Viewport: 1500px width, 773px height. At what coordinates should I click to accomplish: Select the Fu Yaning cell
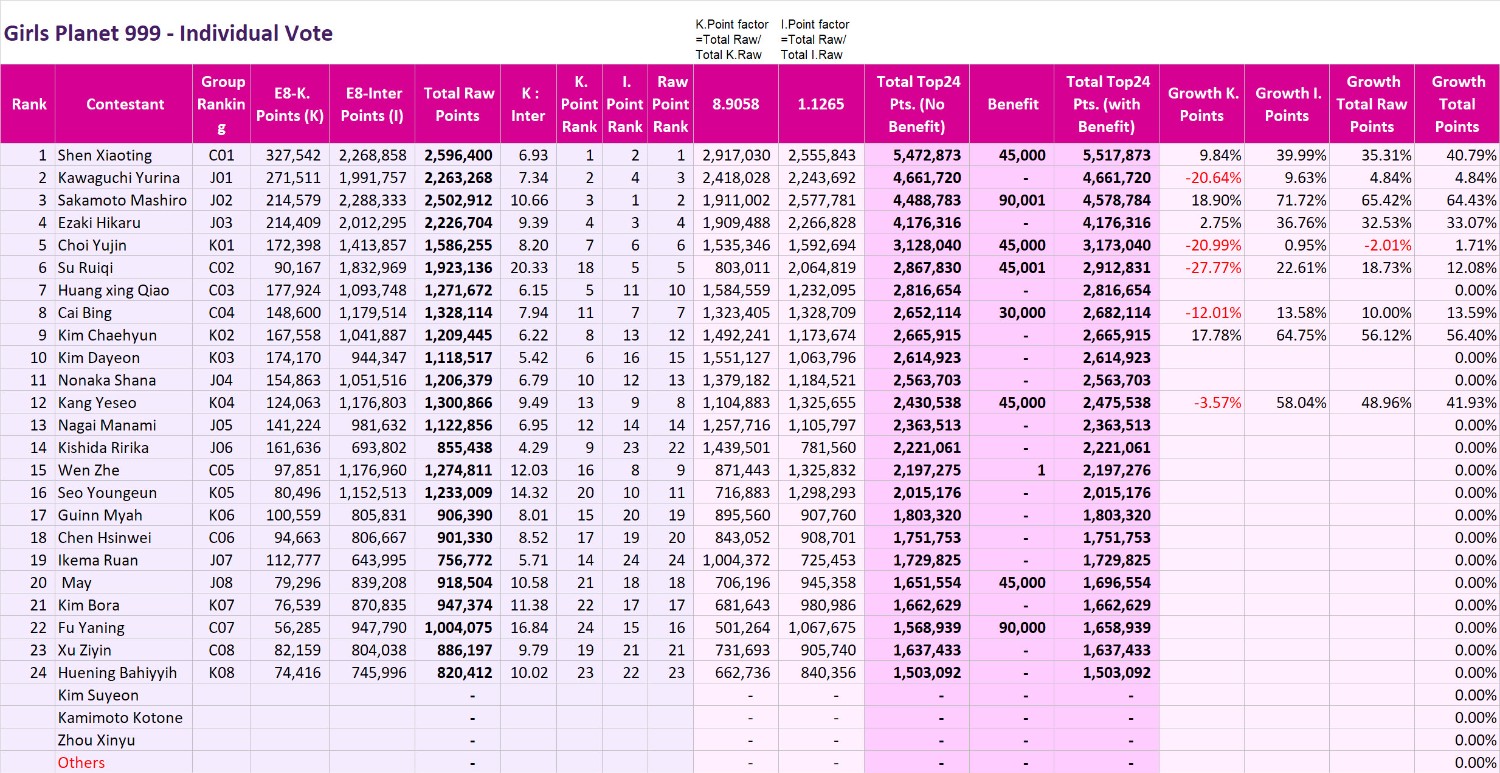pyautogui.click(x=124, y=628)
